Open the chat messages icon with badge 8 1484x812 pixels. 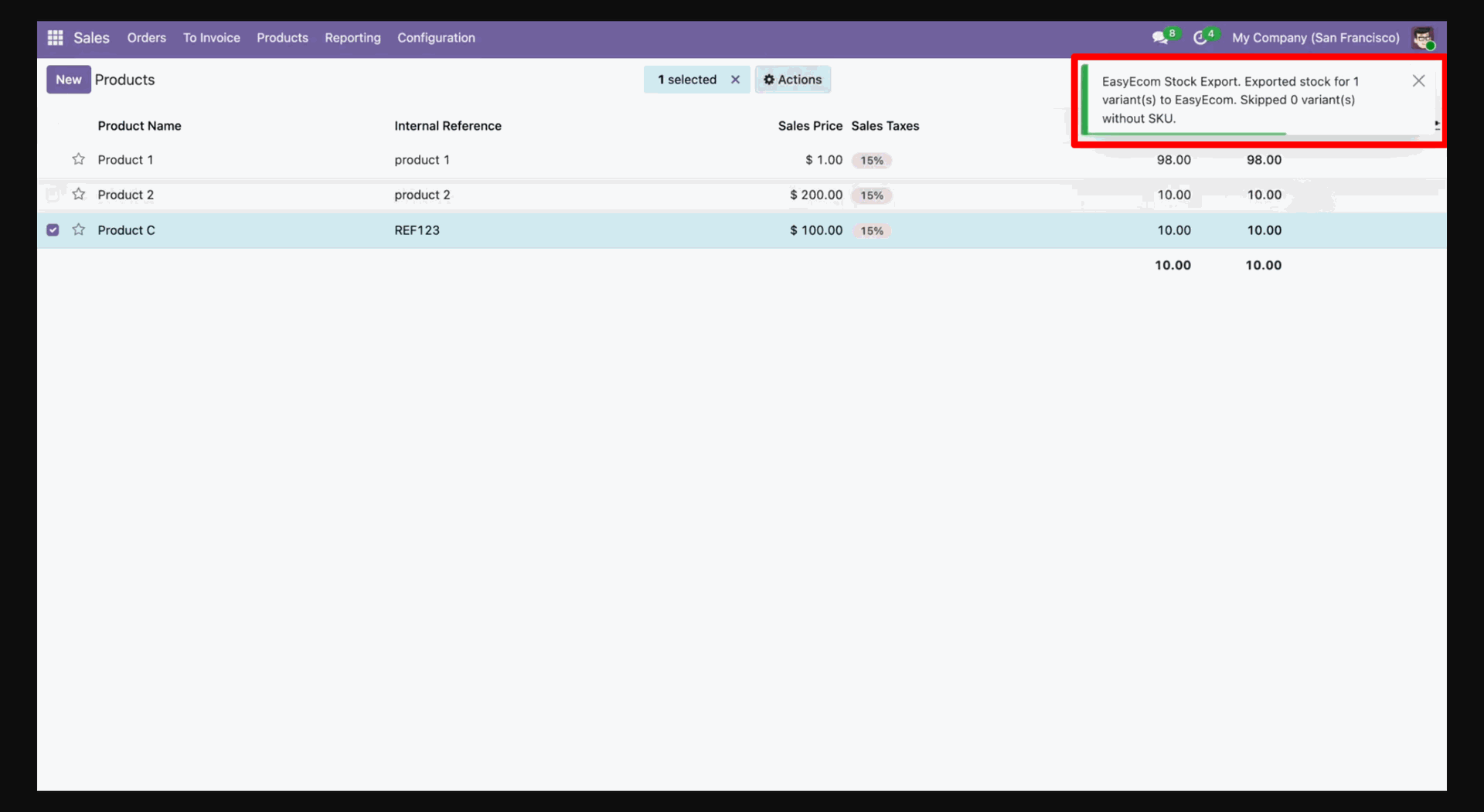pyautogui.click(x=1160, y=38)
